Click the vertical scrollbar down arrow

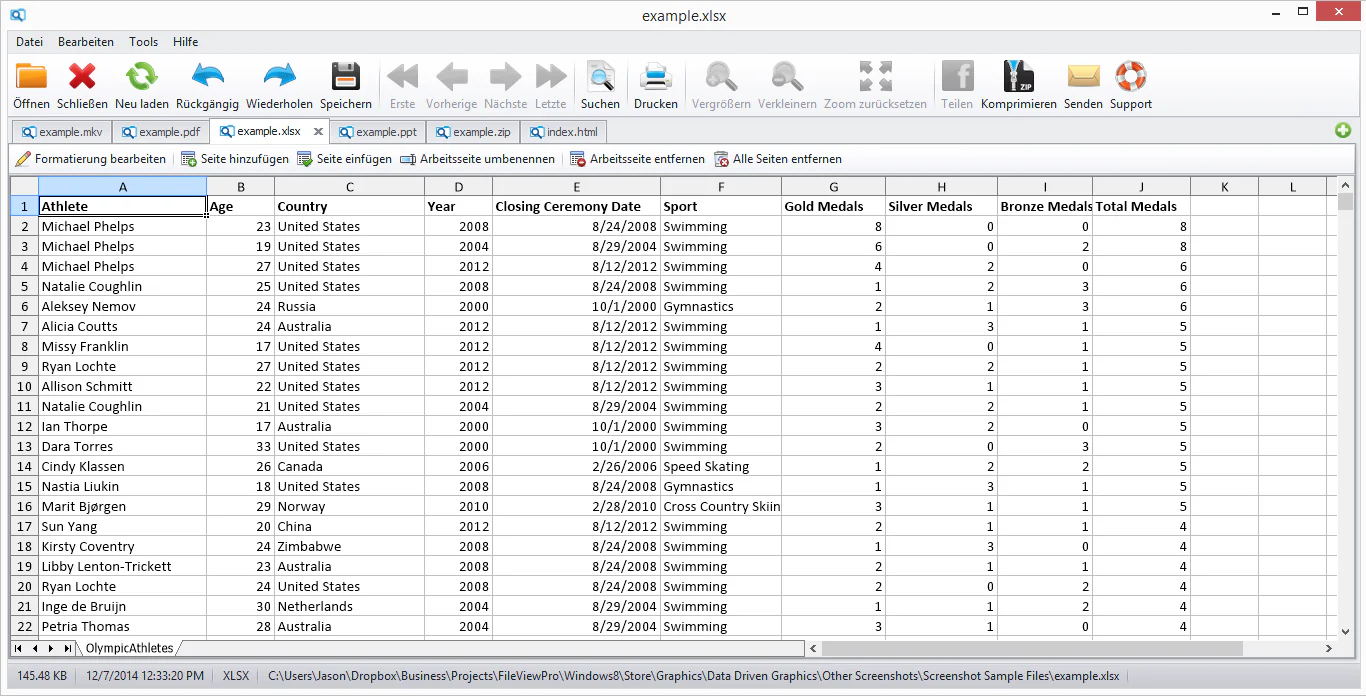(x=1346, y=631)
